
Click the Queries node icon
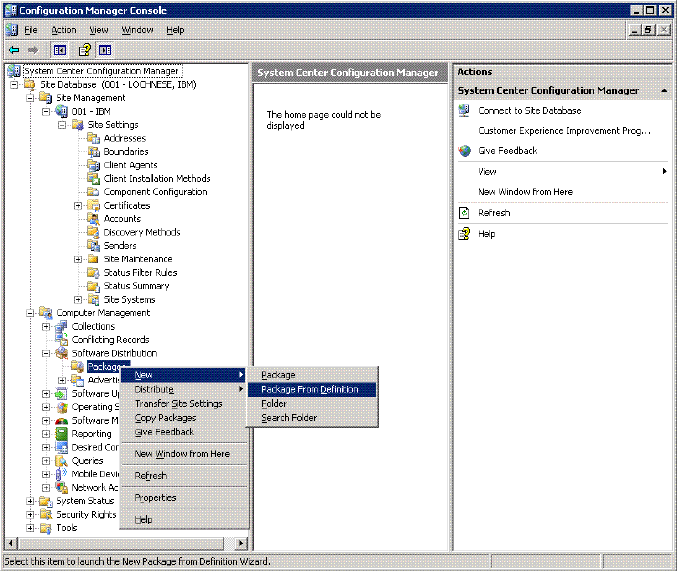[x=62, y=461]
